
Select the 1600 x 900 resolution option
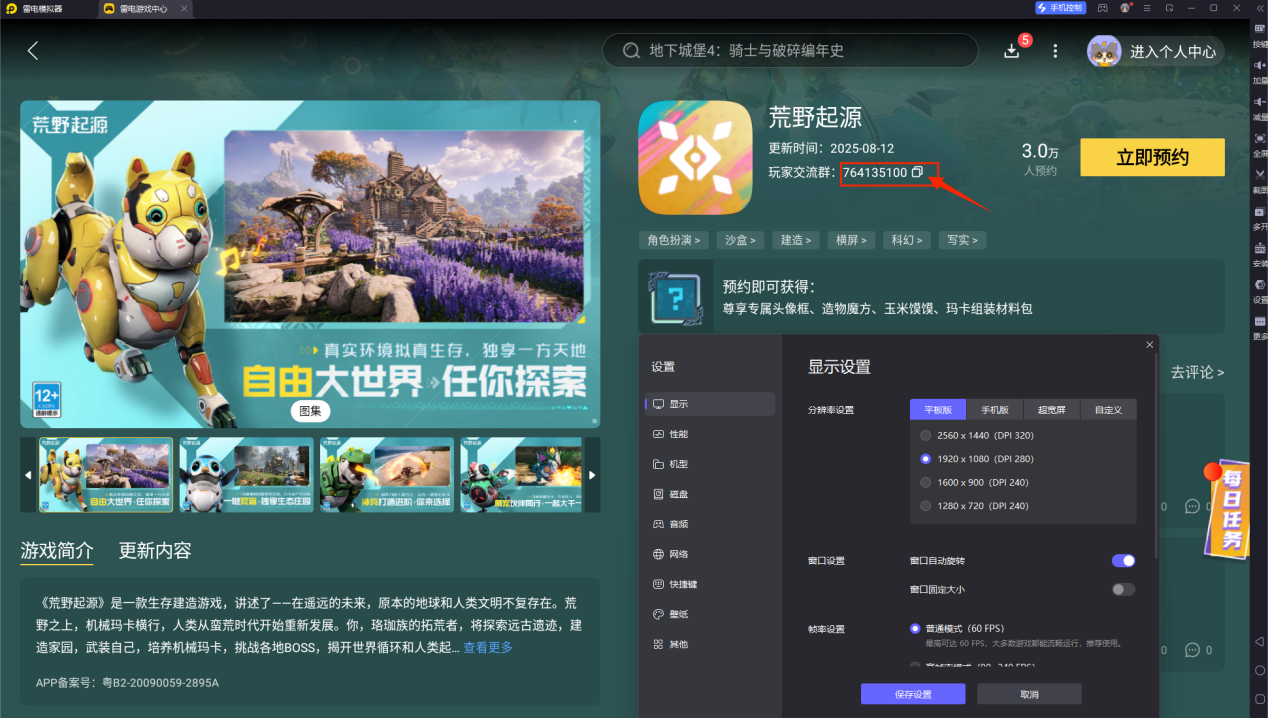pos(975,482)
